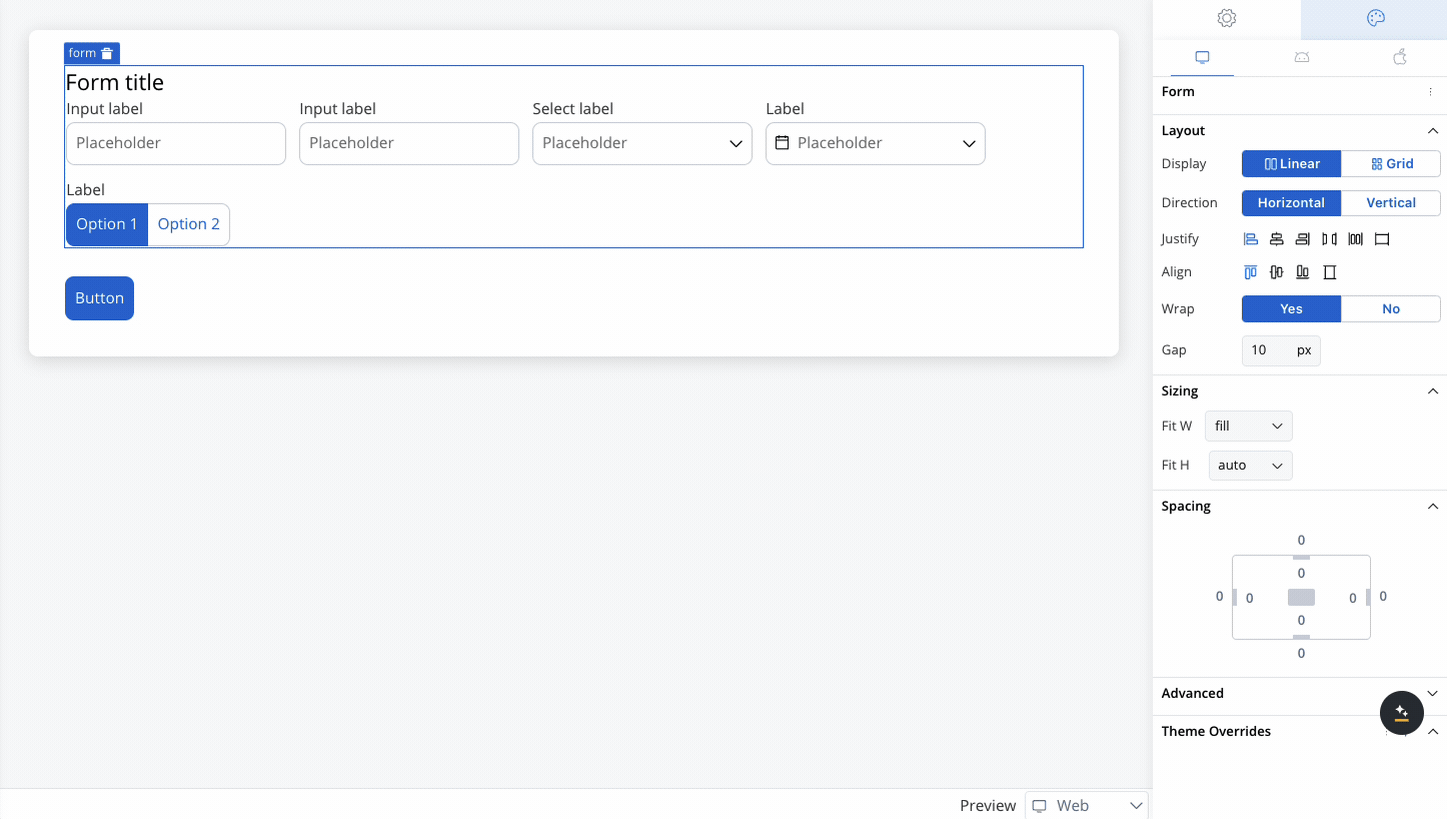Open the Fit W fill dropdown

tap(1249, 426)
